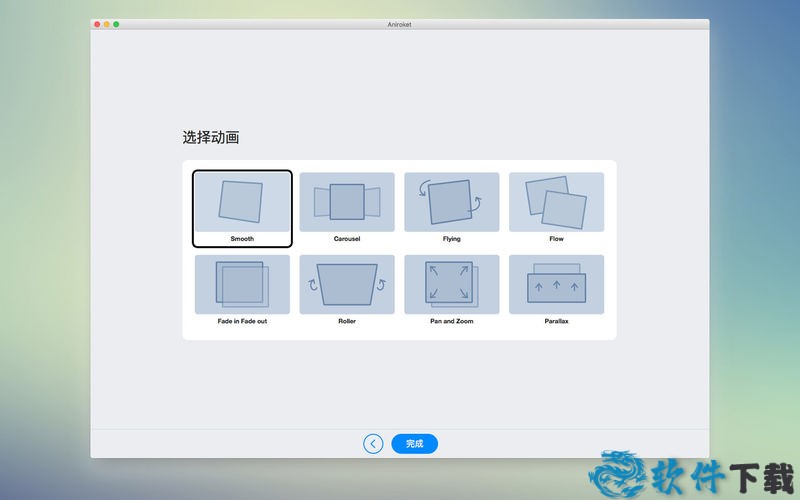The height and width of the screenshot is (500, 800).
Task: Select the Flow animation icon
Action: pyautogui.click(x=557, y=202)
